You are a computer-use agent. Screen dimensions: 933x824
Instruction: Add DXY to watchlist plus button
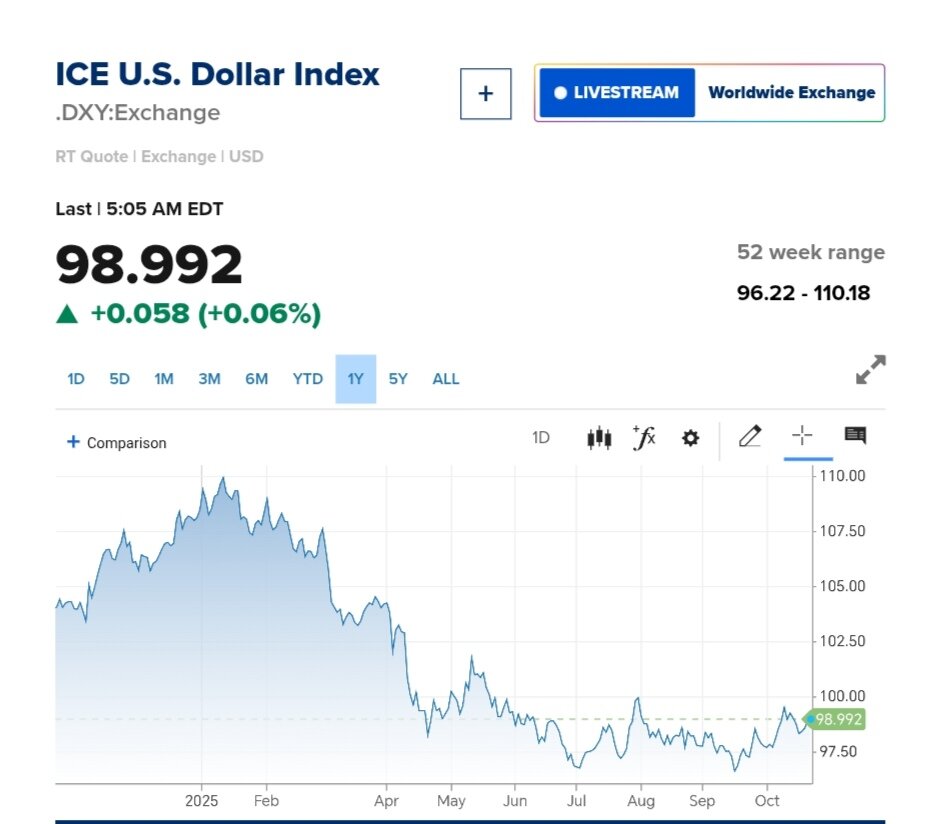pyautogui.click(x=485, y=93)
